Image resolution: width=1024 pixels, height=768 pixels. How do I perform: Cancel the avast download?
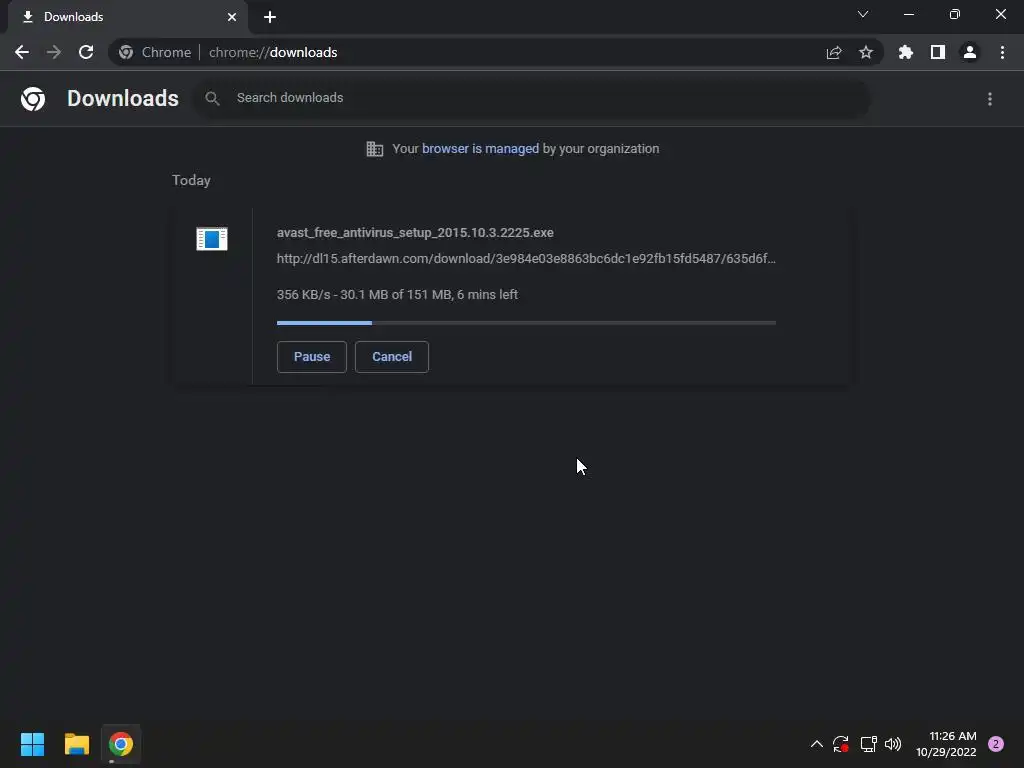point(392,357)
